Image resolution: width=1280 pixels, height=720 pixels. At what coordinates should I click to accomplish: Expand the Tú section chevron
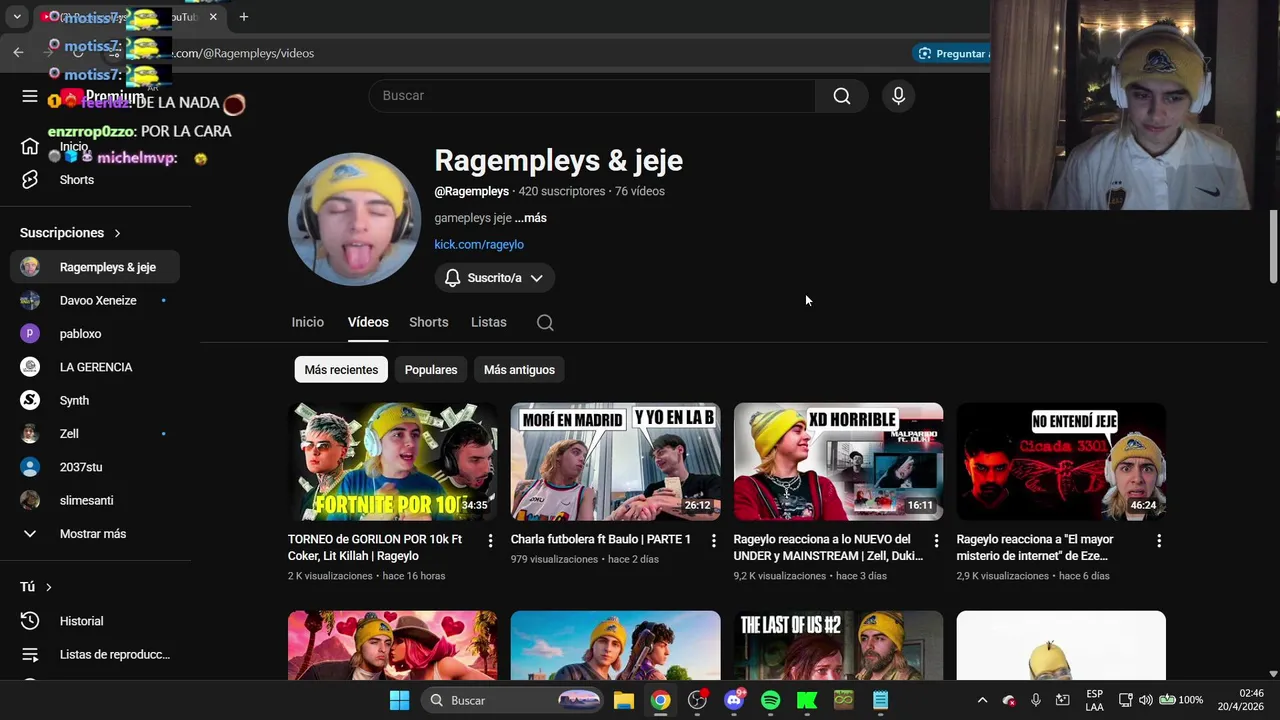48,587
